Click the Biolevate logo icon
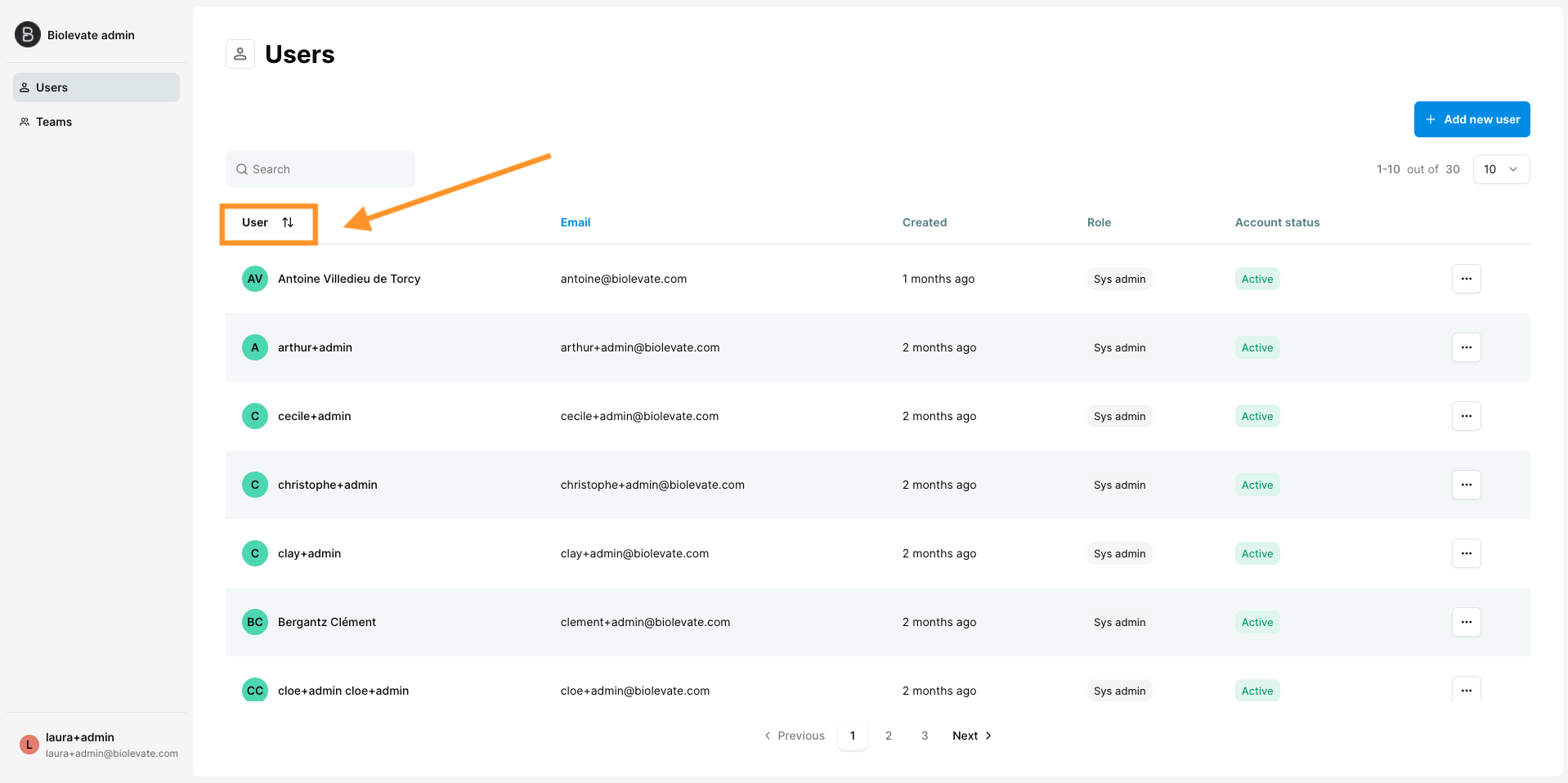The width and height of the screenshot is (1568, 783). tap(28, 34)
